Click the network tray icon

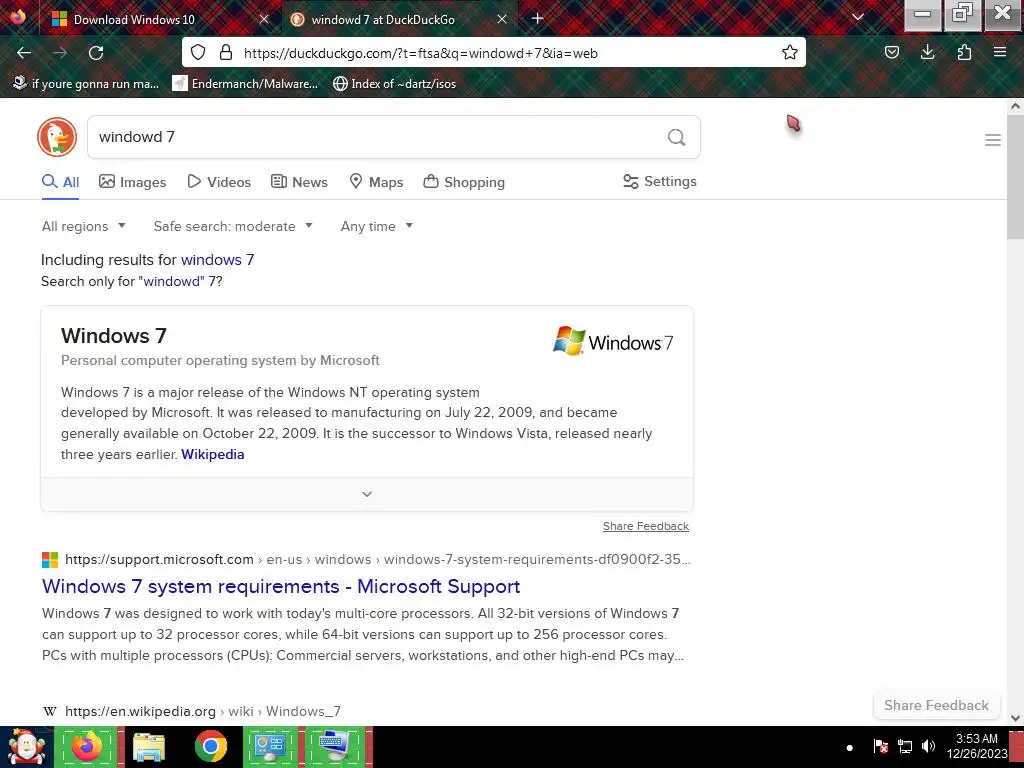(x=905, y=746)
